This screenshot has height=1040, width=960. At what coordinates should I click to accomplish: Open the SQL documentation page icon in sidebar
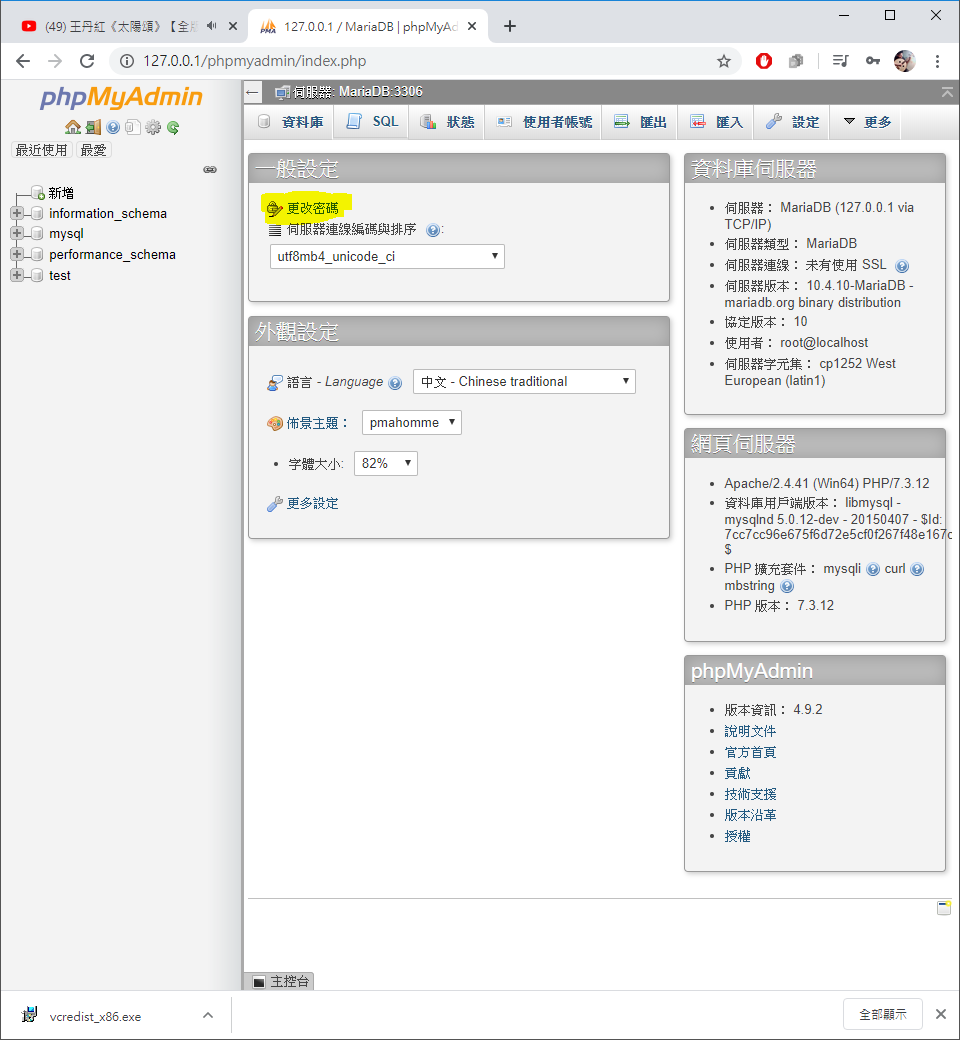pos(133,127)
